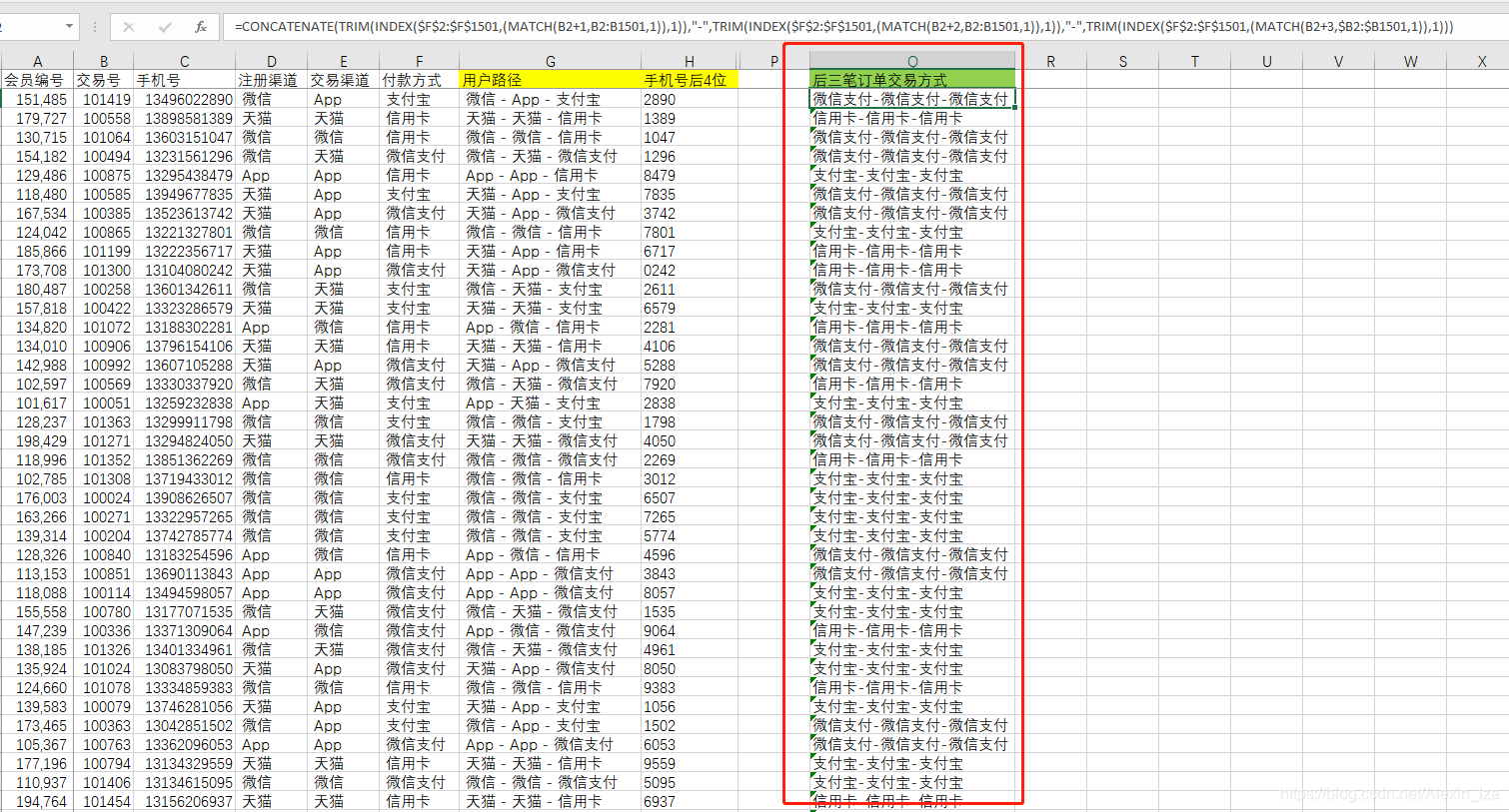Select member ID cell 113,153

point(38,573)
